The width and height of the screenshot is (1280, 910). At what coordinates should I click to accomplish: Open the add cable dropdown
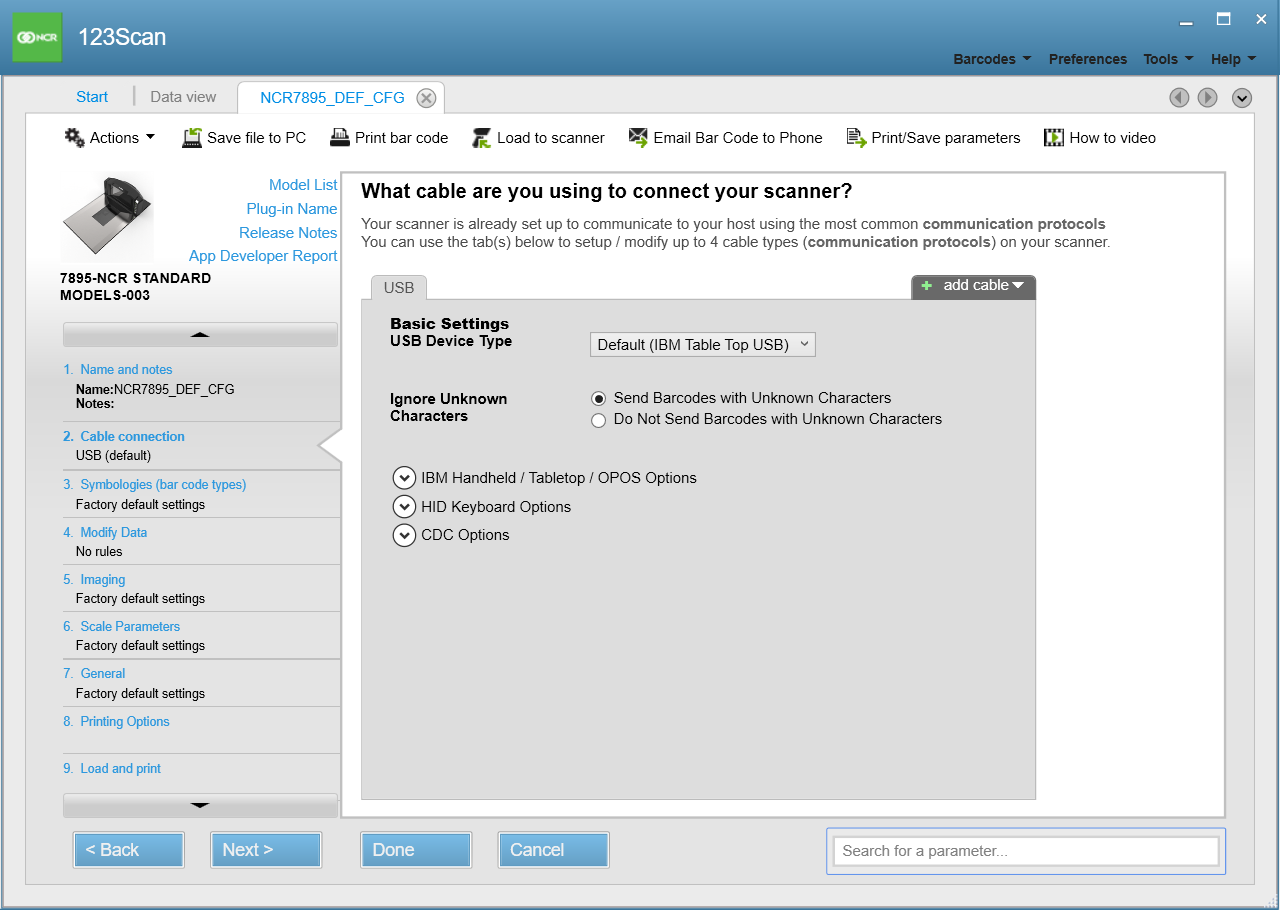[x=974, y=286]
